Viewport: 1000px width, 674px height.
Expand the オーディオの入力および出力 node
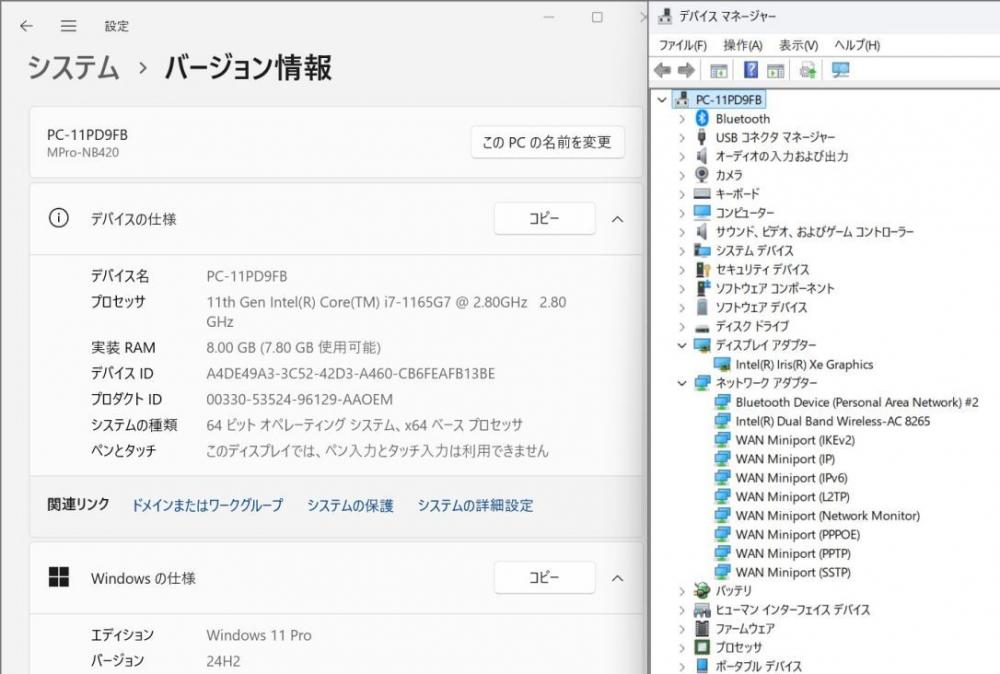click(x=682, y=156)
